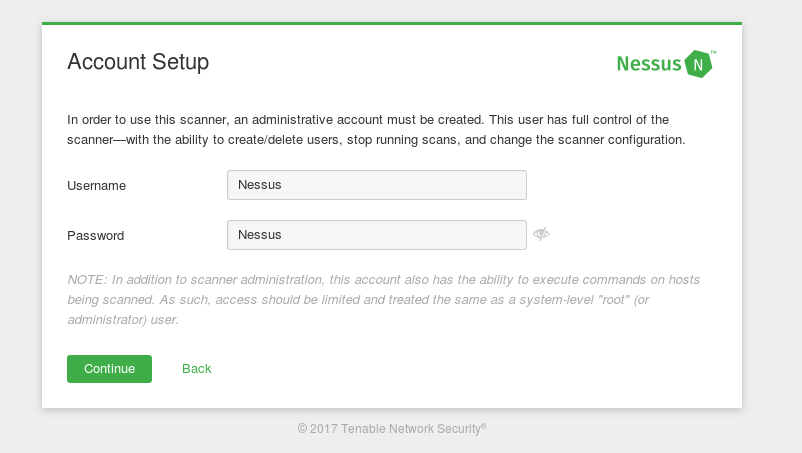802x453 pixels.
Task: Focus the Username input field
Action: pyautogui.click(x=377, y=185)
